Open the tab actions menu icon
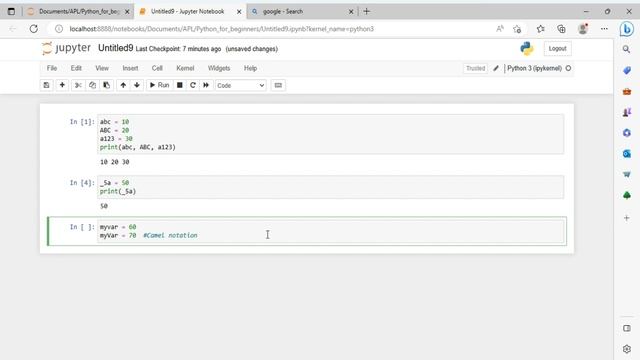This screenshot has width=640, height=360. click(x=11, y=11)
